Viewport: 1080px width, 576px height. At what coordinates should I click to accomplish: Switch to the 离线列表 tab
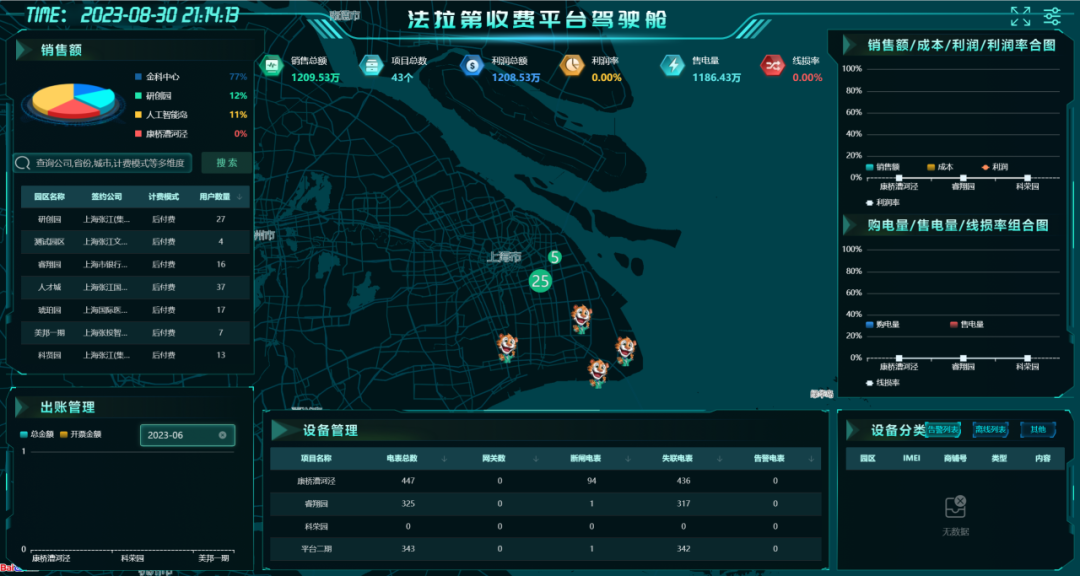click(991, 430)
